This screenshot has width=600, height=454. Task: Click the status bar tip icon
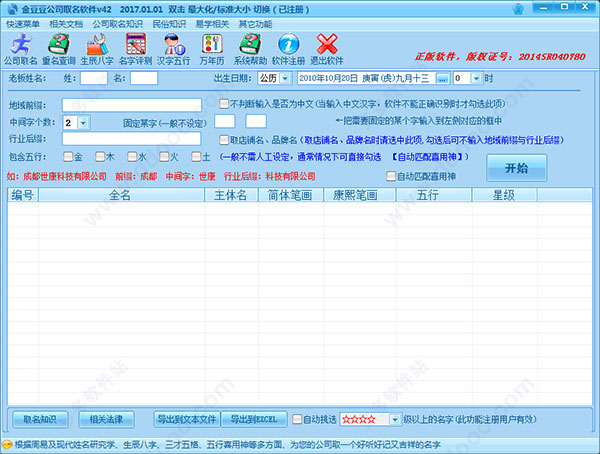[x=7, y=445]
